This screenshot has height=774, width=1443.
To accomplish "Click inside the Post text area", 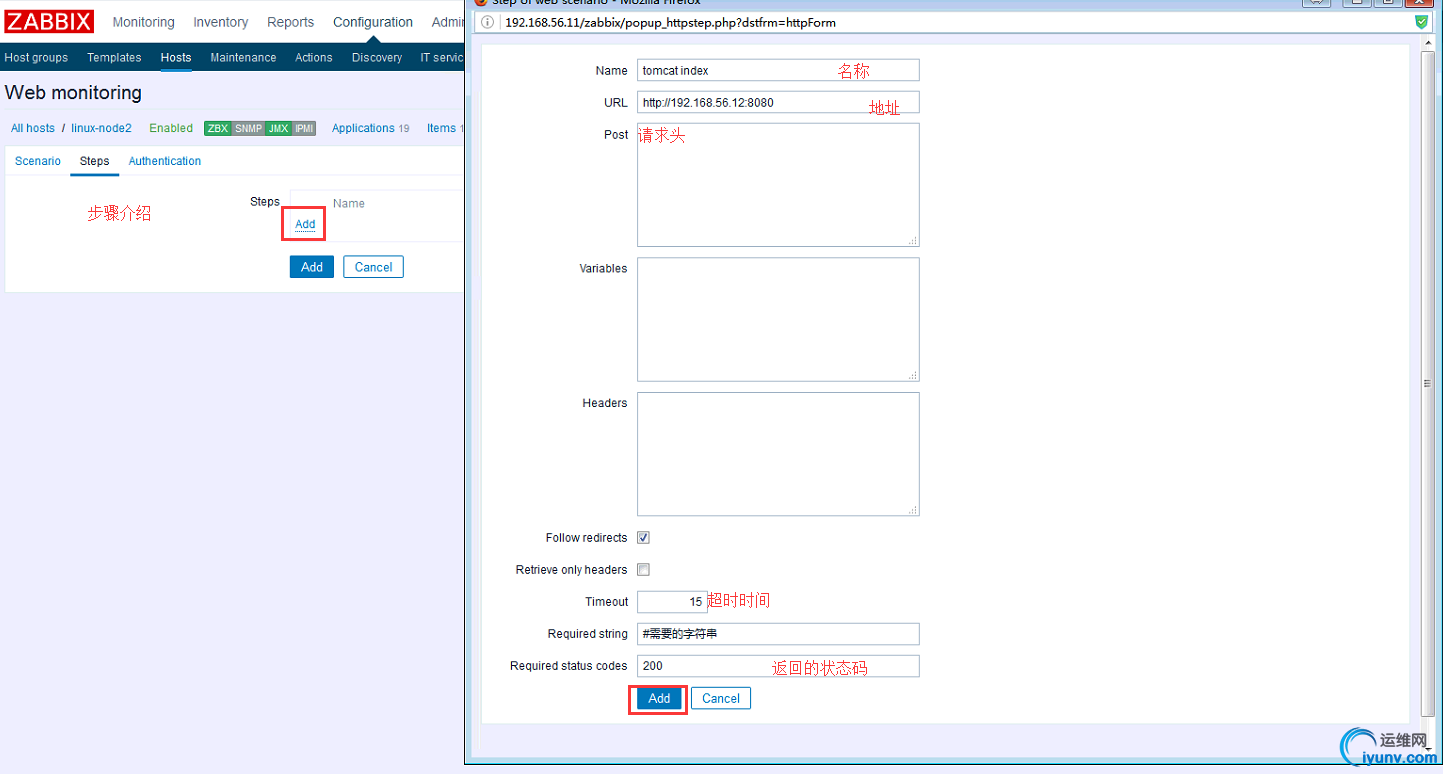I will tap(778, 185).
